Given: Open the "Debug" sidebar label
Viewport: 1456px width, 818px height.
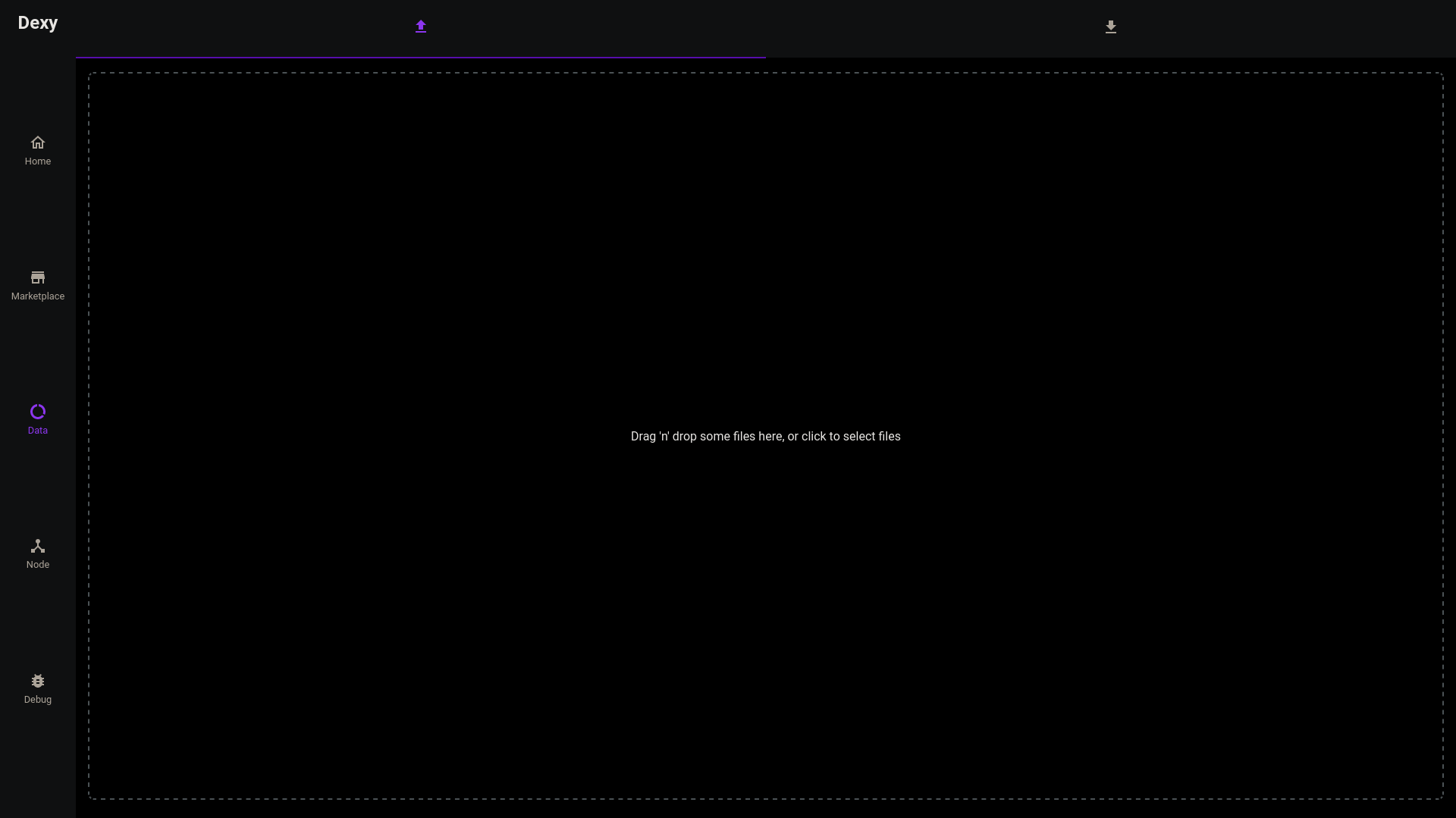Looking at the screenshot, I should [x=37, y=700].
